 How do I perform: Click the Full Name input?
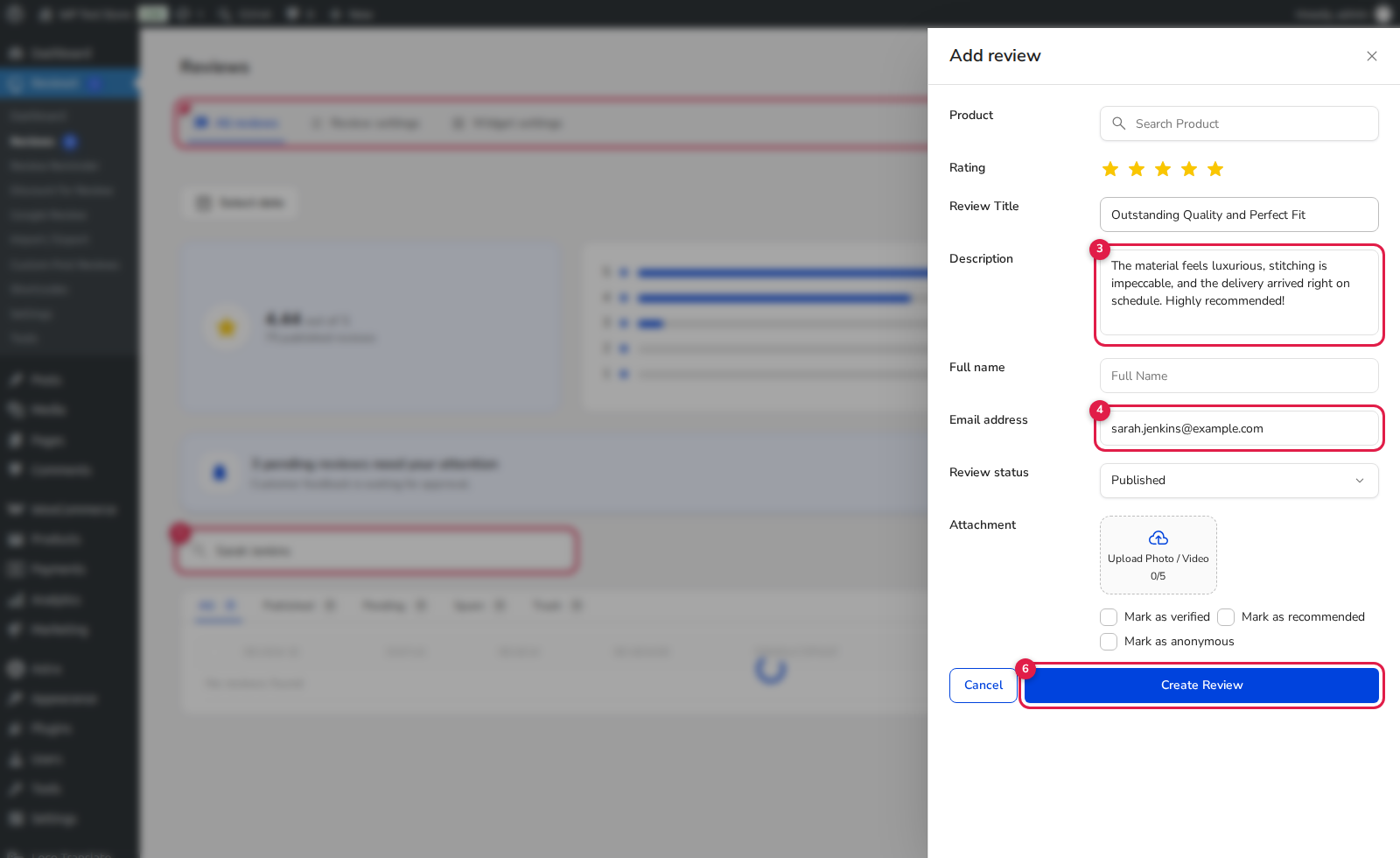click(1239, 376)
